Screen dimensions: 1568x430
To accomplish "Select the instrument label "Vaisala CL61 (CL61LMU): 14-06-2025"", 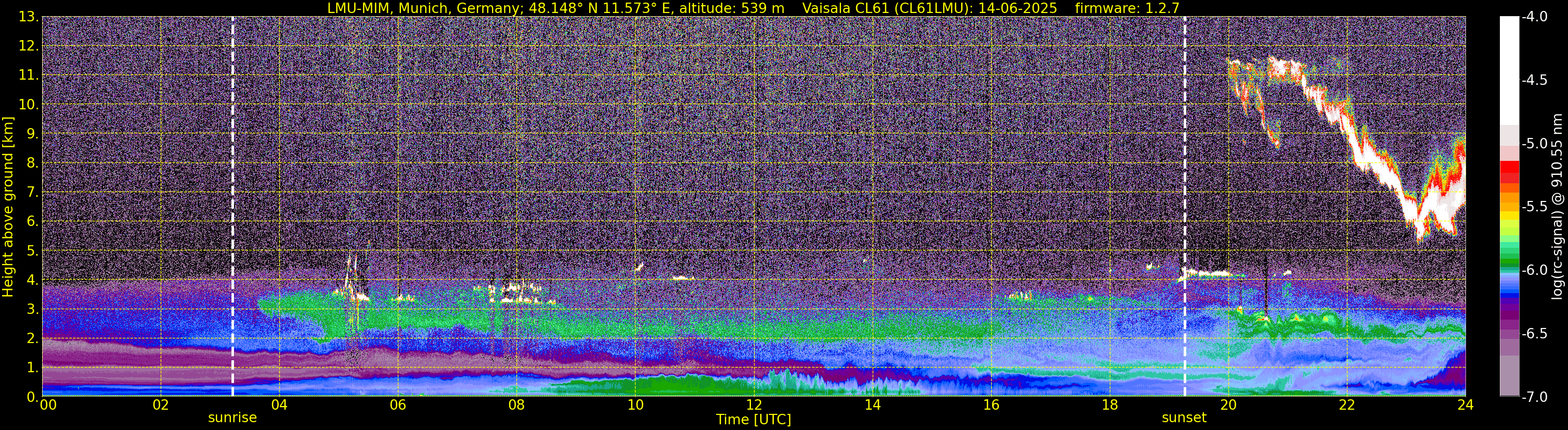I will click(x=929, y=8).
